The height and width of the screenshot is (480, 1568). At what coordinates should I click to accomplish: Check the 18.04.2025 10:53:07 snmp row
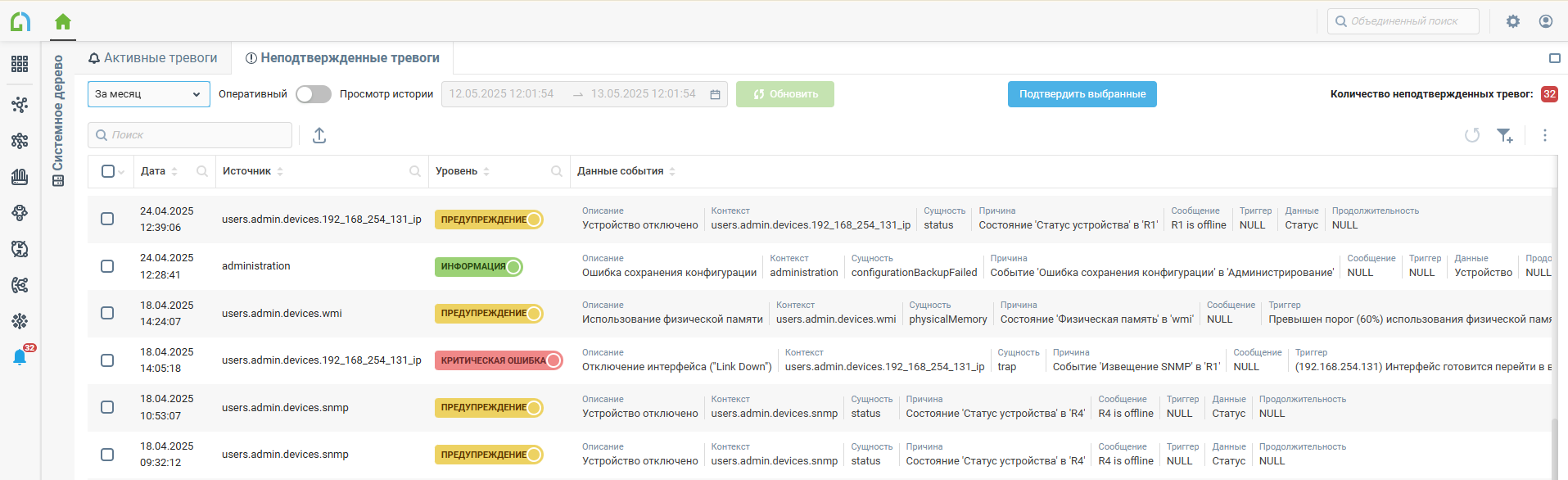click(107, 407)
